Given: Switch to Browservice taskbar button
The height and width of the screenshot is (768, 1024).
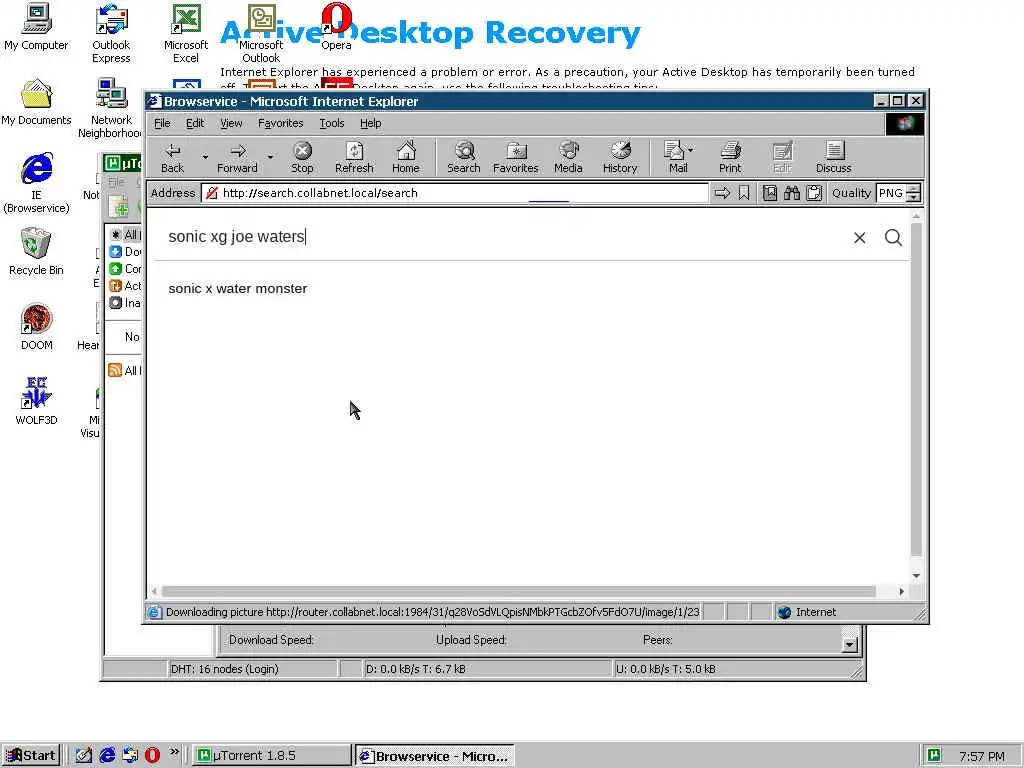Looking at the screenshot, I should 434,756.
